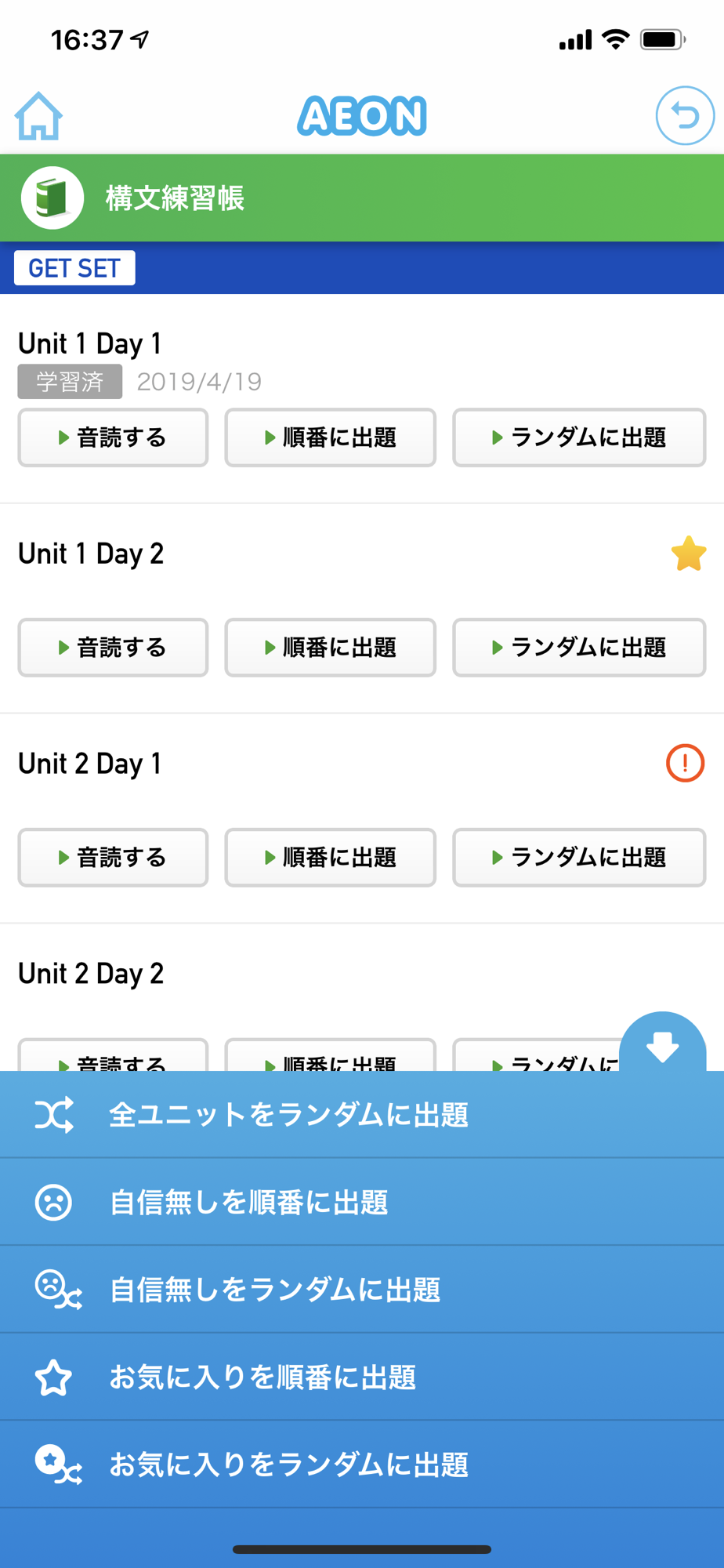Toggle the yellow favorite star for Unit 1 Day 2
Screen dimensions: 724x1568
click(689, 554)
